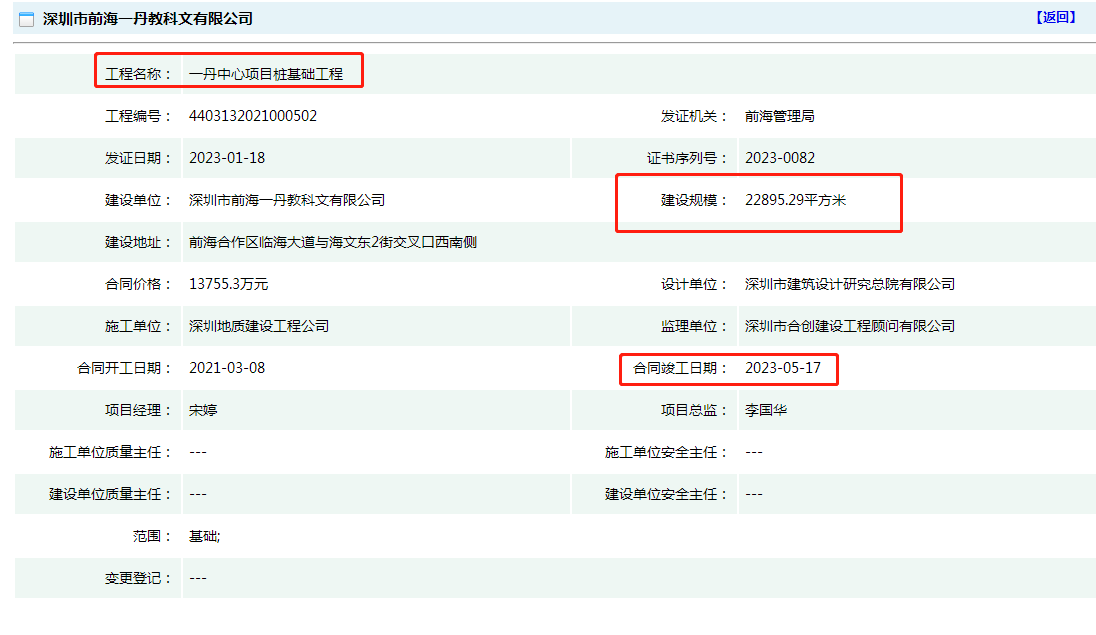Click 建设单位 value 深圳市前海一丹教科文有限公司

coord(287,200)
